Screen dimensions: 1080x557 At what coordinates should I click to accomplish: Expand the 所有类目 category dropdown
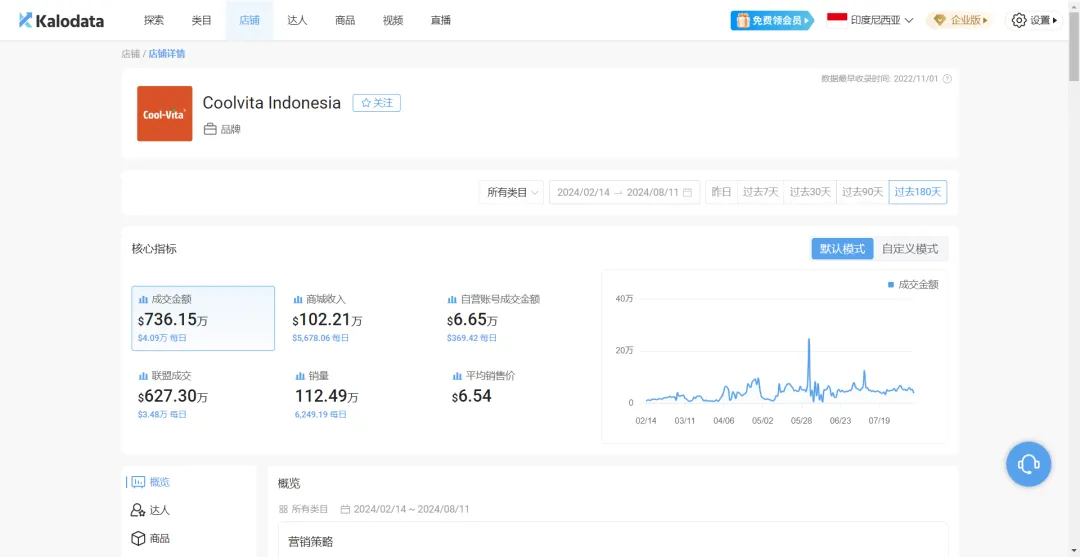click(x=513, y=192)
